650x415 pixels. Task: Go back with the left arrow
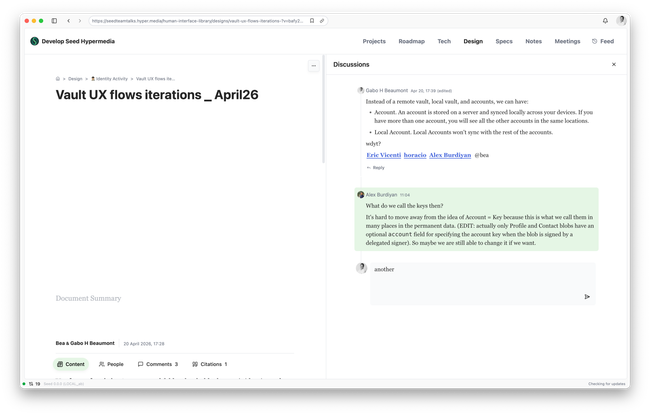(x=68, y=20)
